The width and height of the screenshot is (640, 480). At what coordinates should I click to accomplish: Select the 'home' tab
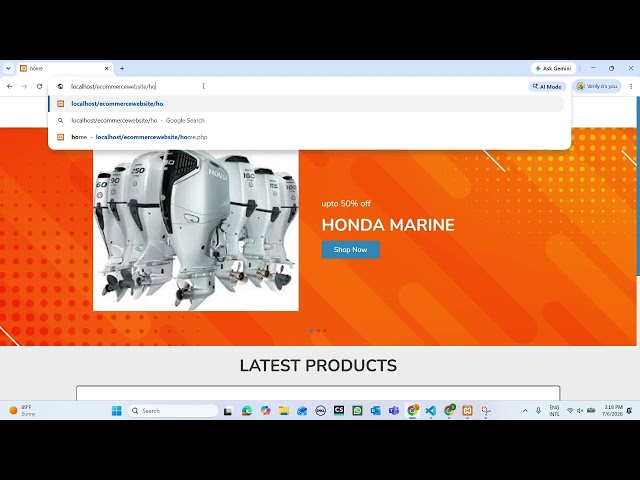(x=65, y=69)
